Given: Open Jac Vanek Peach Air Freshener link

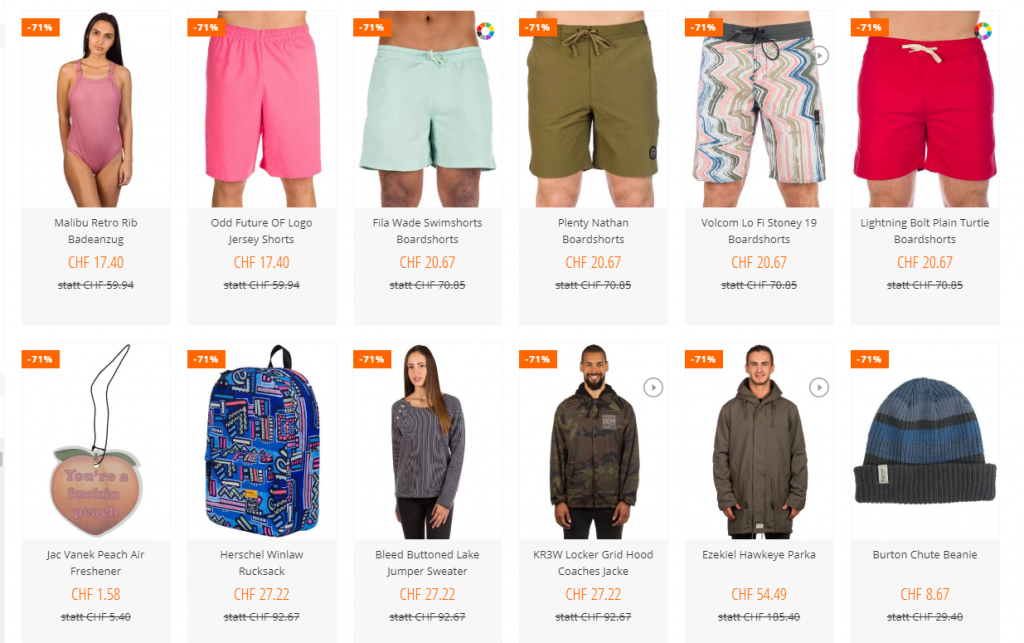Looking at the screenshot, I should coord(96,563).
